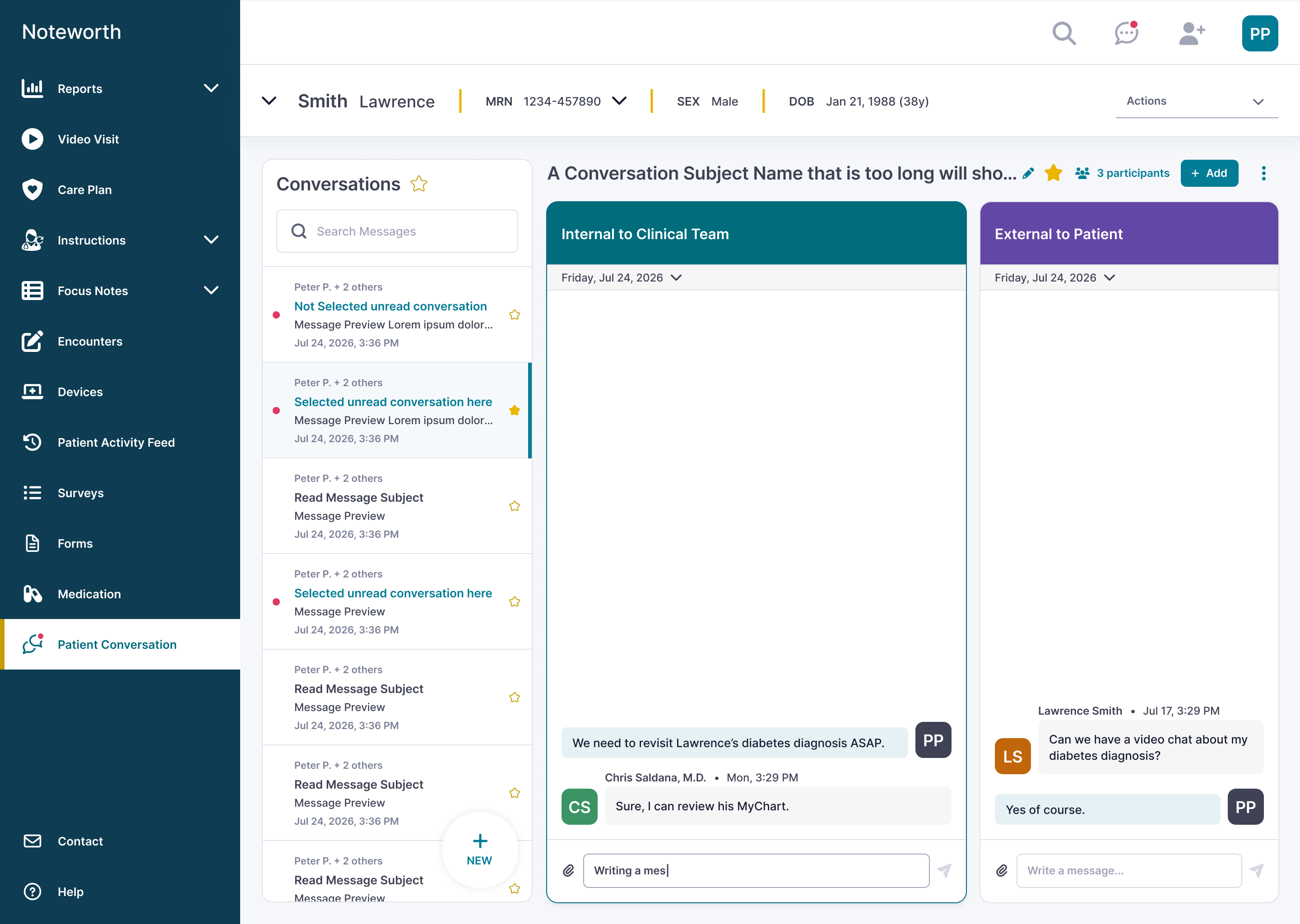Star the Not Selected unread conversation

(x=515, y=314)
